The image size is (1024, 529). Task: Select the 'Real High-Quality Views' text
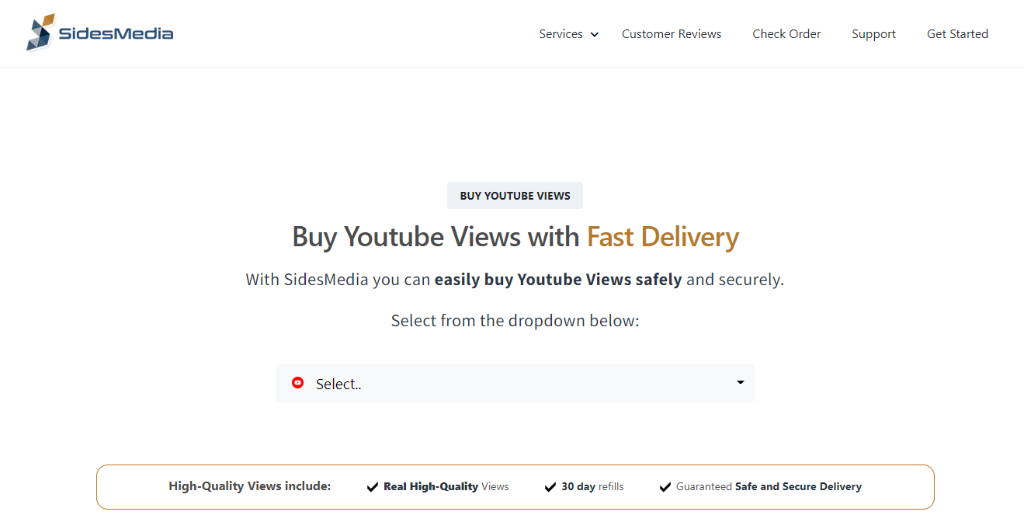(446, 487)
